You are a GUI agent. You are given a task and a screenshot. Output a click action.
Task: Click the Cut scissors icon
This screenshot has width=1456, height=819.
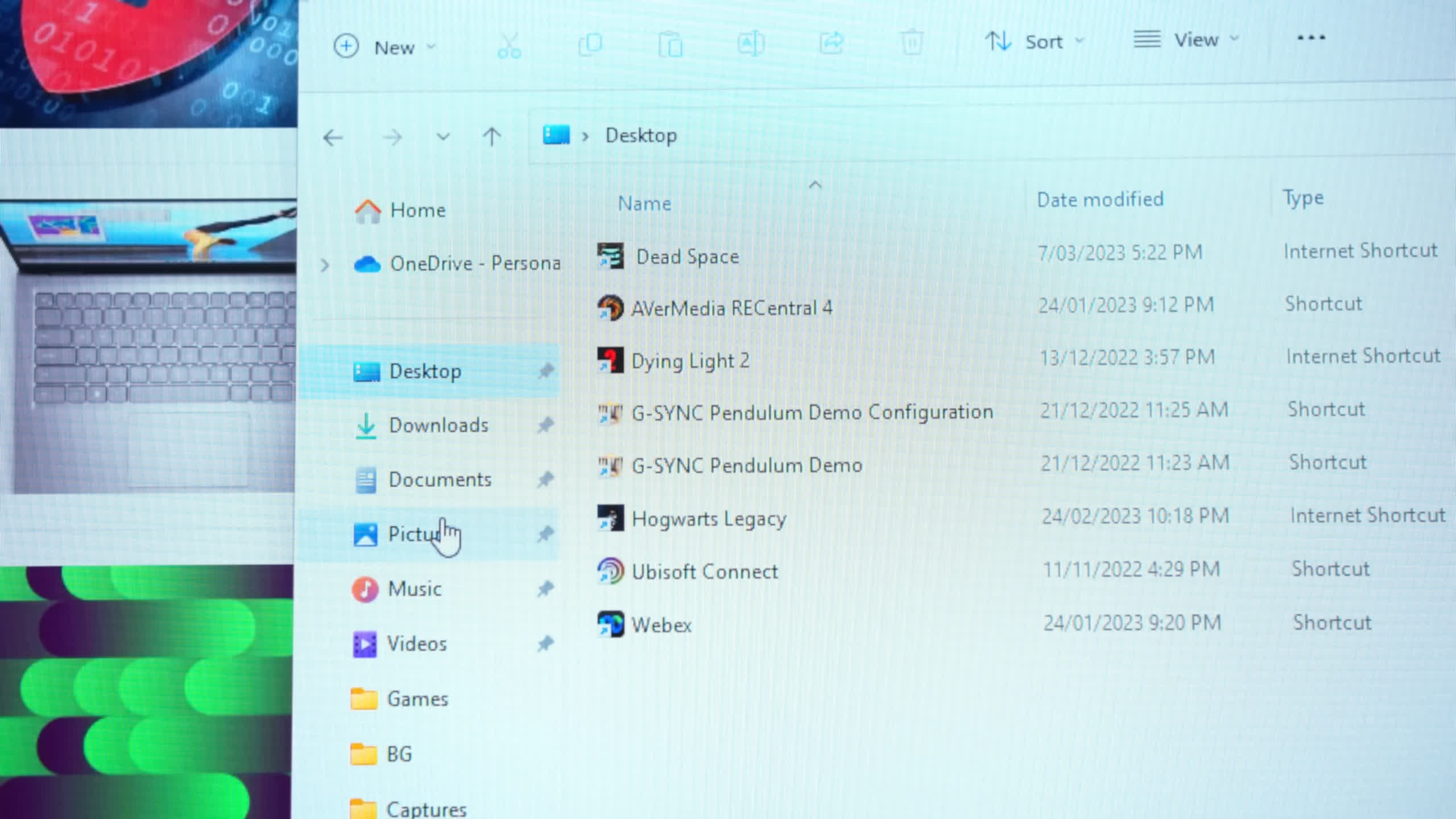(508, 45)
